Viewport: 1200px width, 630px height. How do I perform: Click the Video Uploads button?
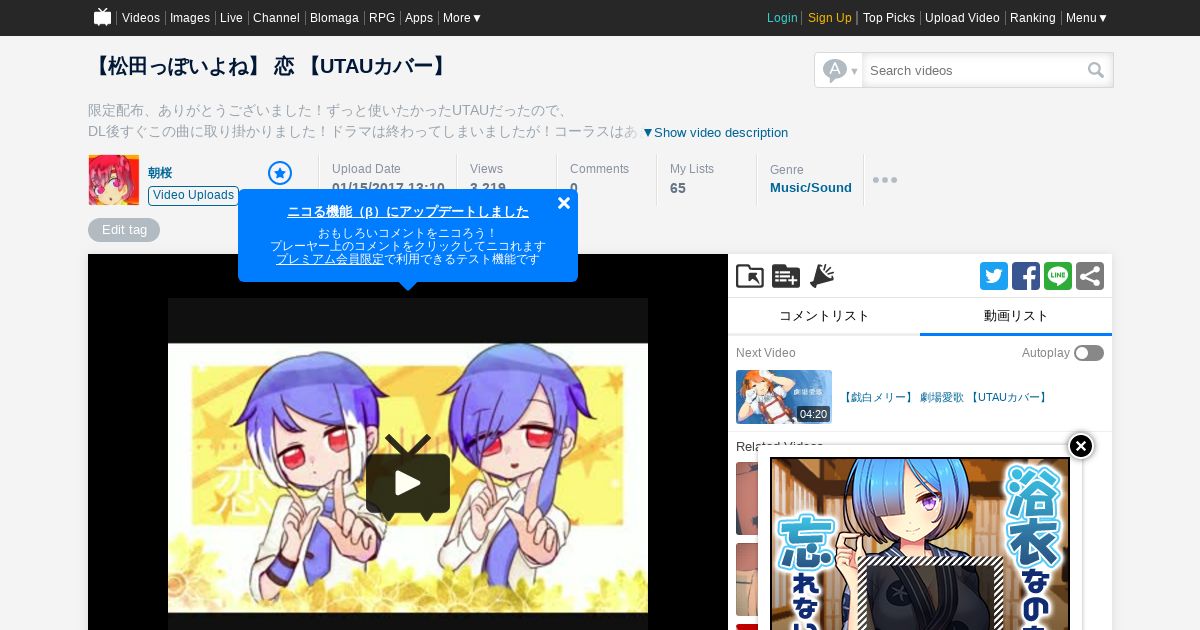(x=193, y=195)
